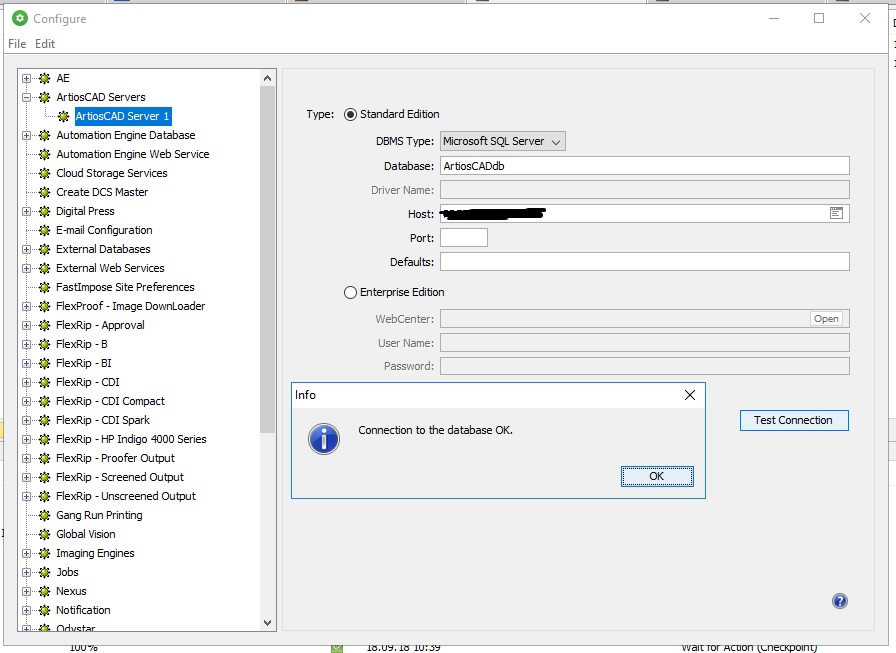Viewport: 896px width, 653px height.
Task: Click the Global Vision gear icon
Action: pyautogui.click(x=45, y=534)
